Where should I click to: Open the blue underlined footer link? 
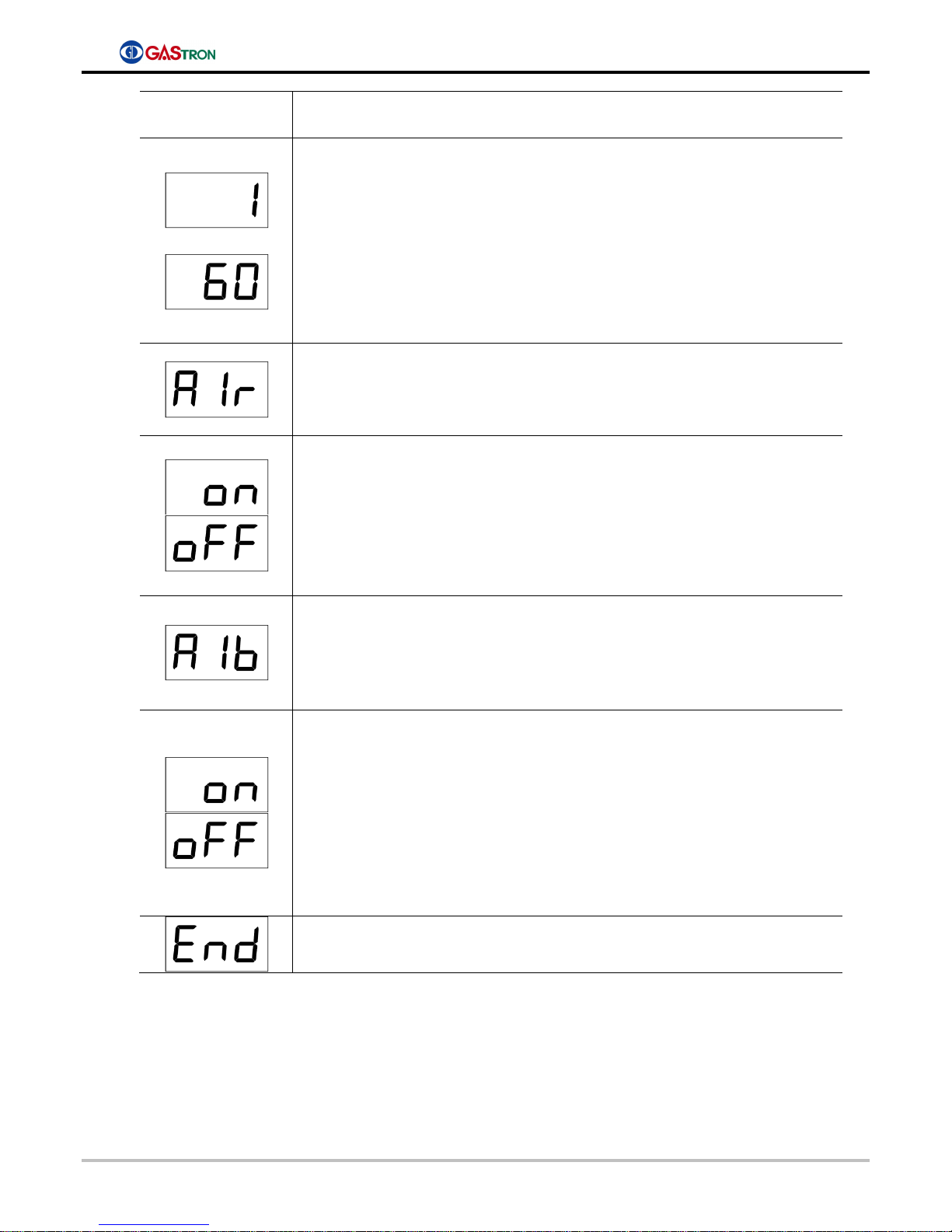pos(154,1225)
